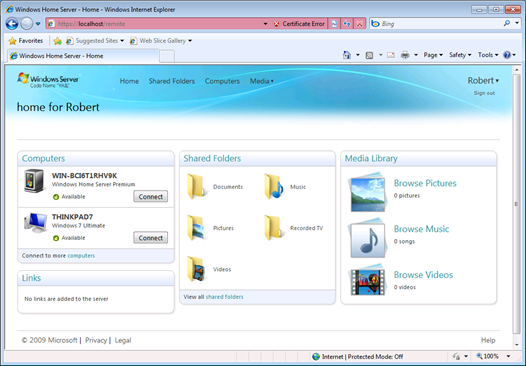Open the search provider dropdown arrow
Screen dimensions: 526x366
(517, 23)
